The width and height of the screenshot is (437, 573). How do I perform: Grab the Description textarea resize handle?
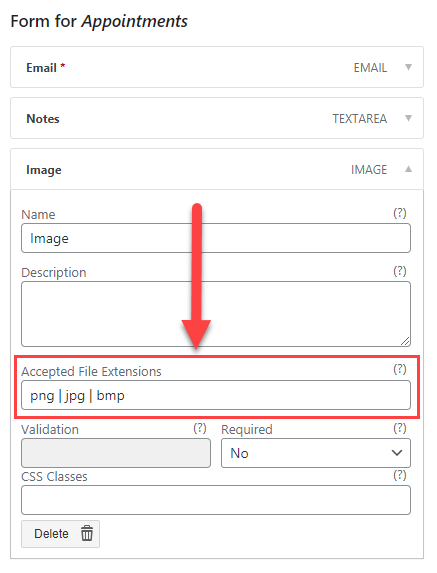point(405,341)
